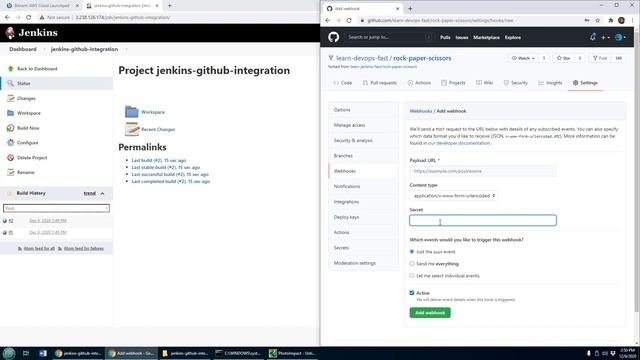Open Explore in GitHub header
Image resolution: width=640 pixels, height=360 pixels.
coord(513,37)
